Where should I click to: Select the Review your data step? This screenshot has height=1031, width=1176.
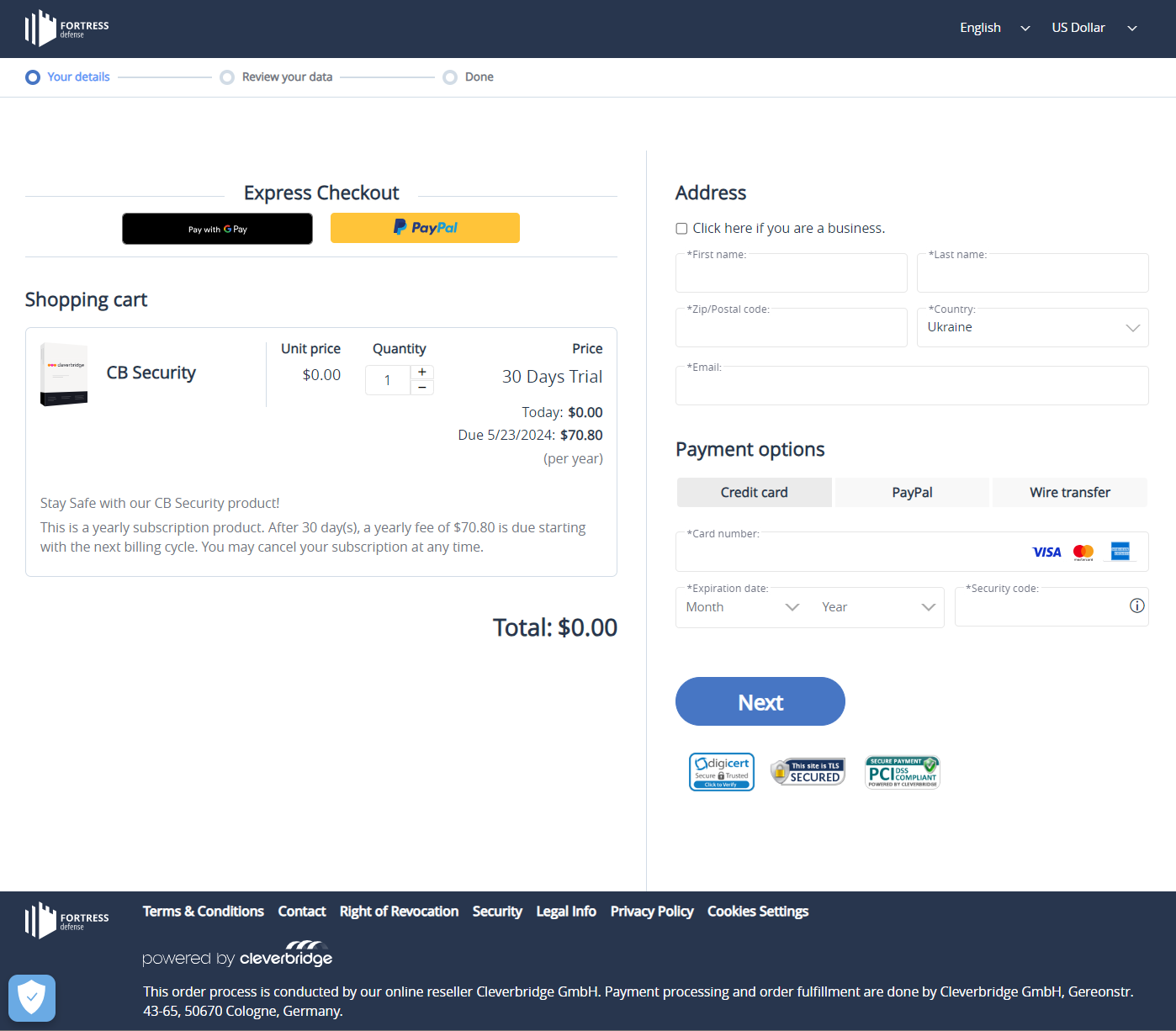[277, 77]
